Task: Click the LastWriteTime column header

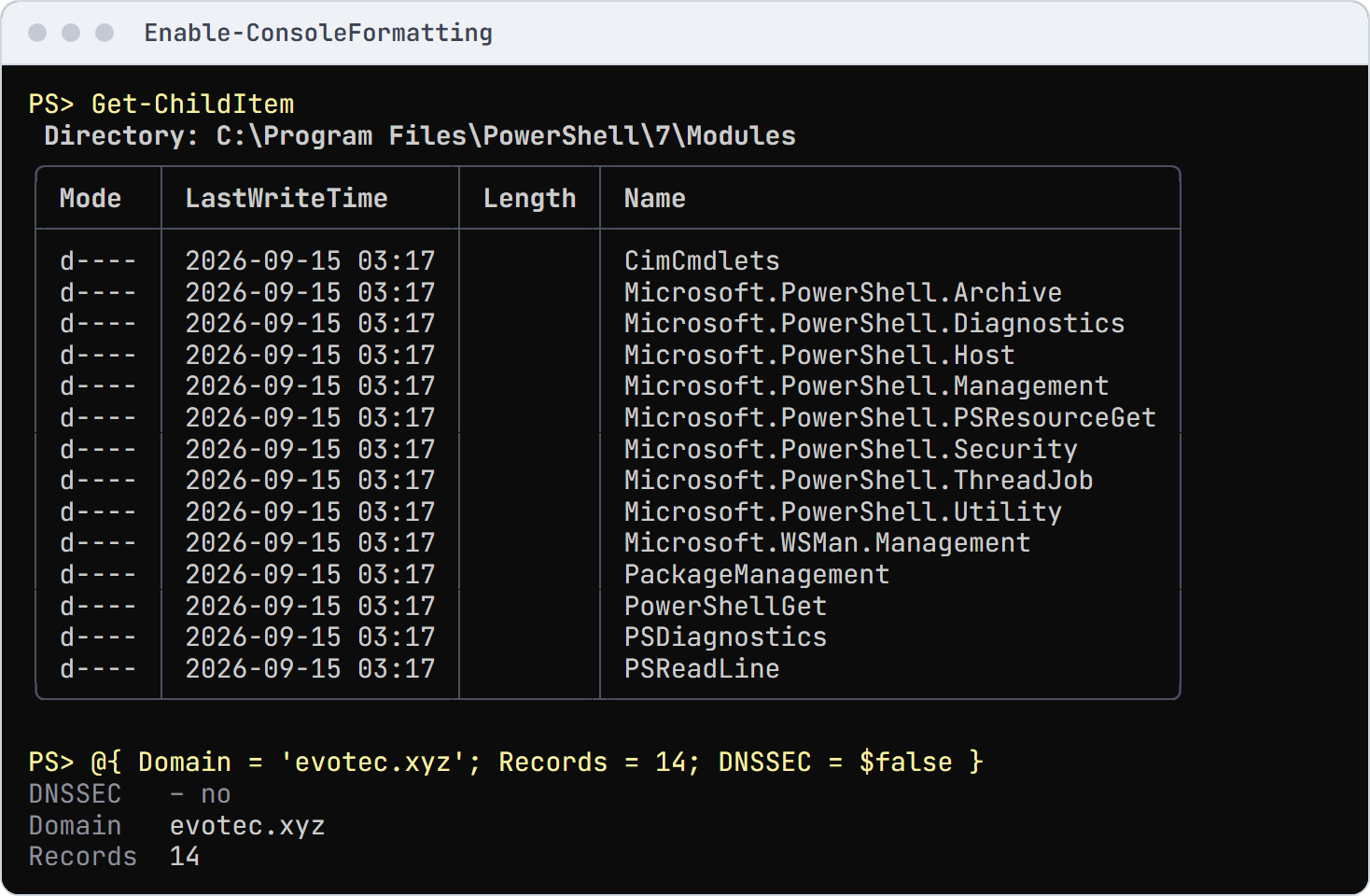Action: tap(287, 198)
